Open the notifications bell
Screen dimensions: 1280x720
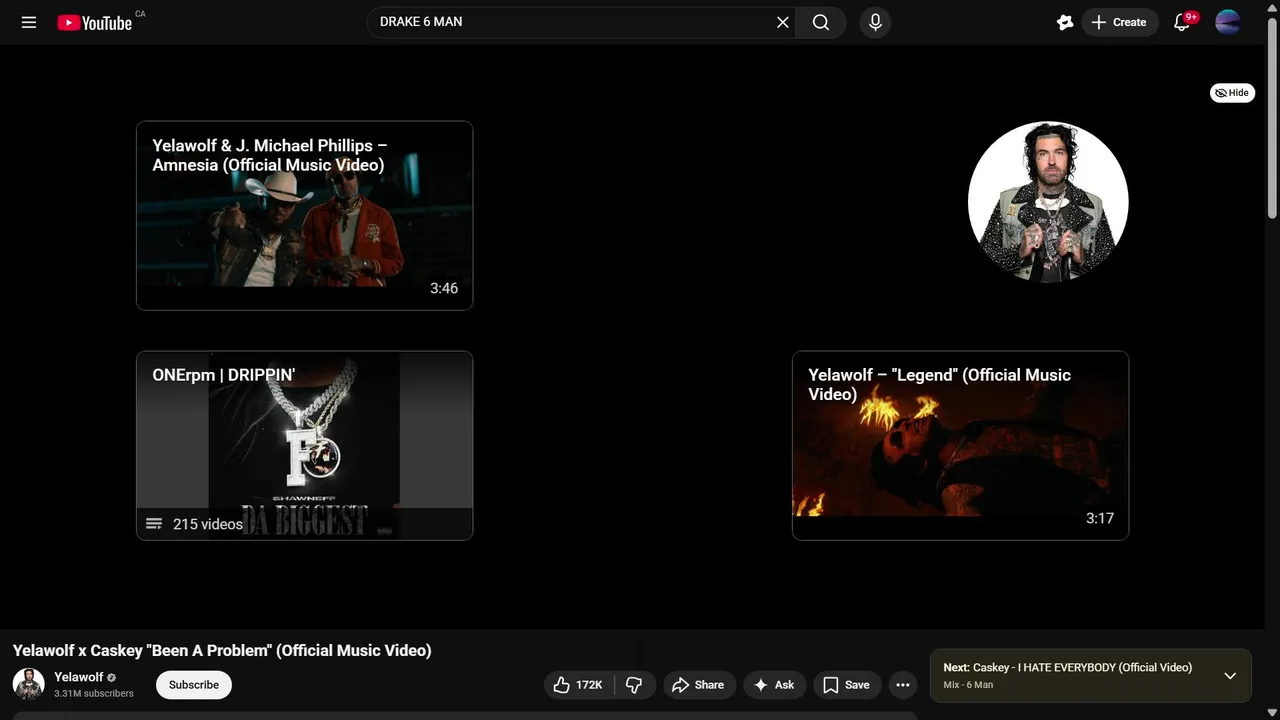pos(1182,22)
